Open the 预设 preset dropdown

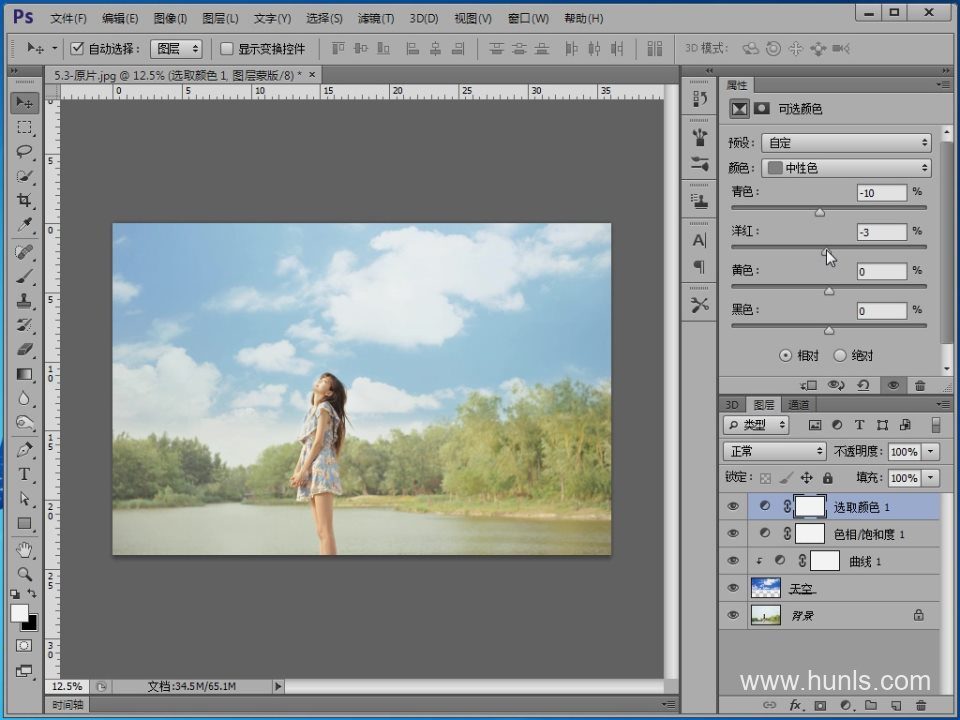tap(846, 143)
